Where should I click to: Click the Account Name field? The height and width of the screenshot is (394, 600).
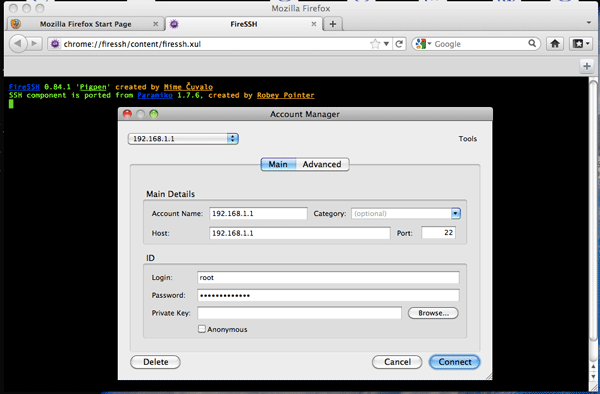[x=258, y=213]
